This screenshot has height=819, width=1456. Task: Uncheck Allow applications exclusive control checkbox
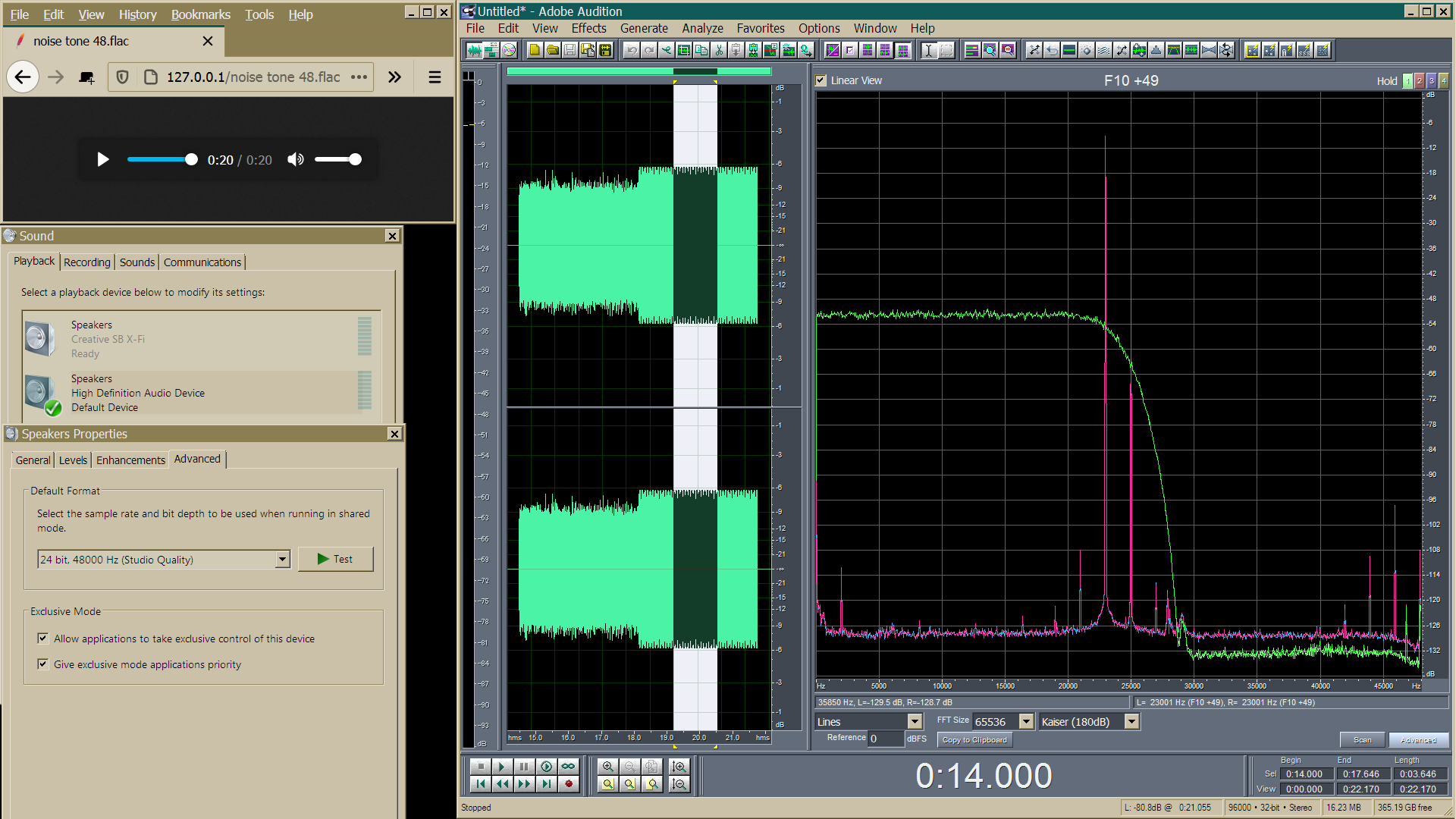[43, 639]
